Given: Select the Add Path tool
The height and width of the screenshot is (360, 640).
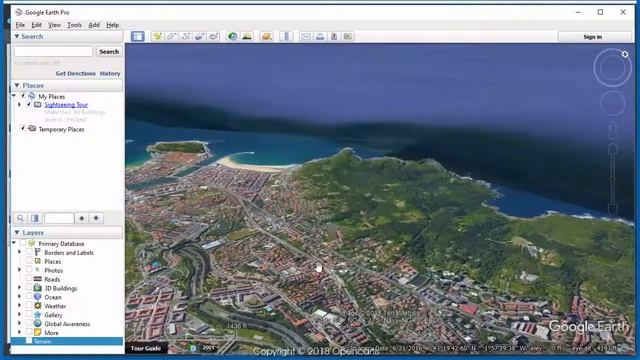Looking at the screenshot, I should pos(186,36).
